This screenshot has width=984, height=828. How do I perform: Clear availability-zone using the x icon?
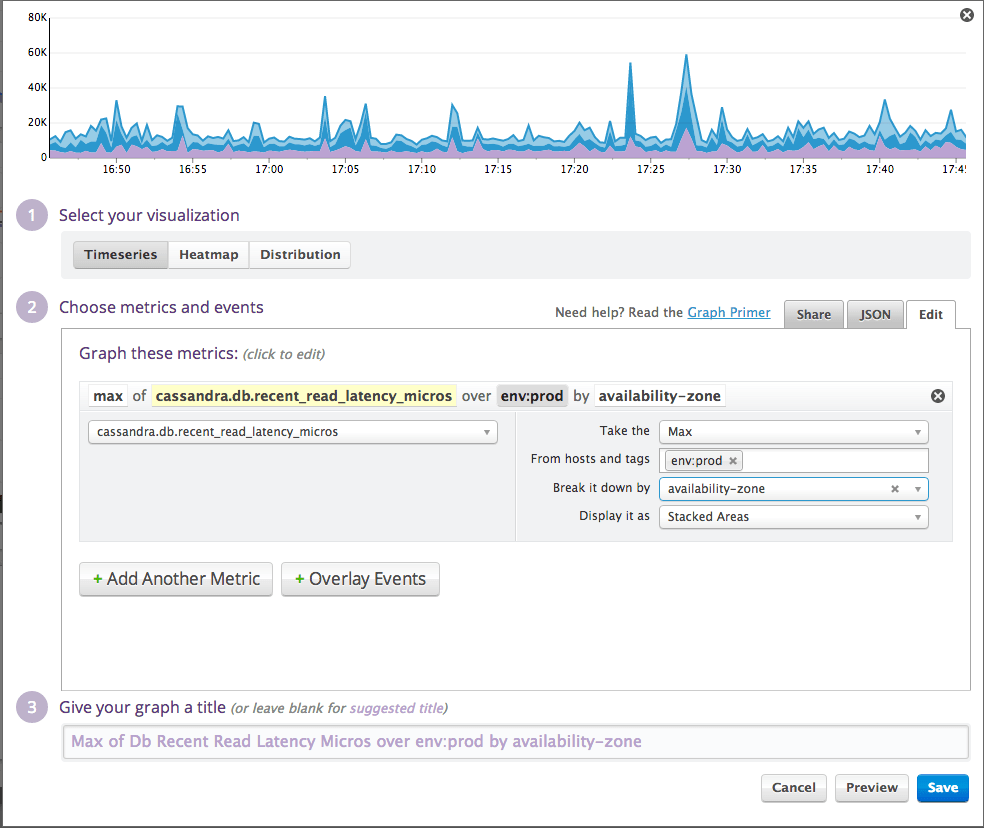coord(895,488)
